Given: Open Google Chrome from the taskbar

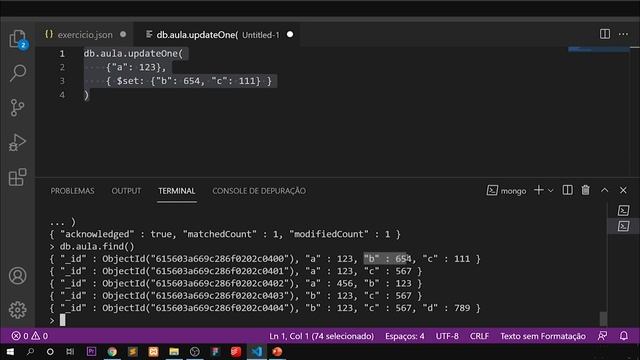Looking at the screenshot, I should click(x=112, y=352).
